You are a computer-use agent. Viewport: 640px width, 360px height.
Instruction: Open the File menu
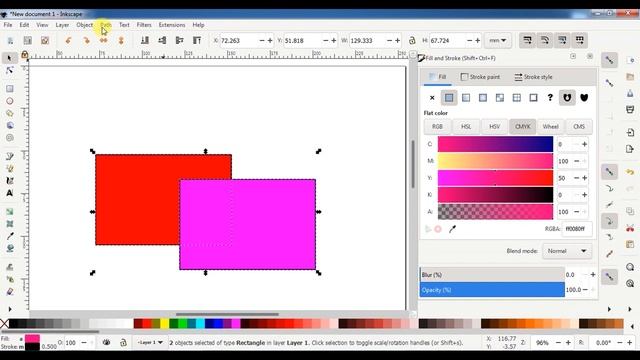[x=8, y=25]
